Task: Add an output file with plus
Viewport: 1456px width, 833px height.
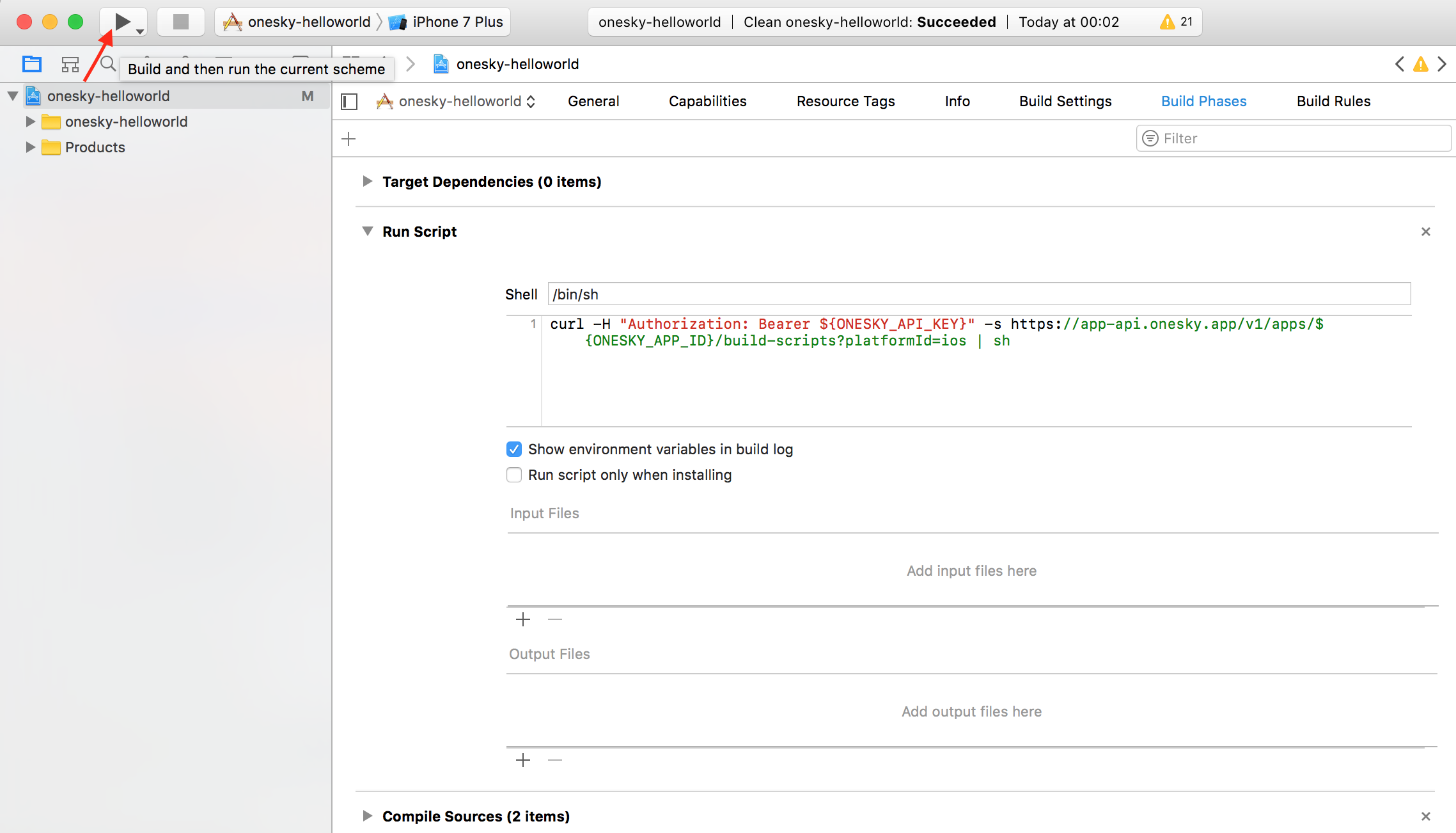Action: [x=523, y=760]
